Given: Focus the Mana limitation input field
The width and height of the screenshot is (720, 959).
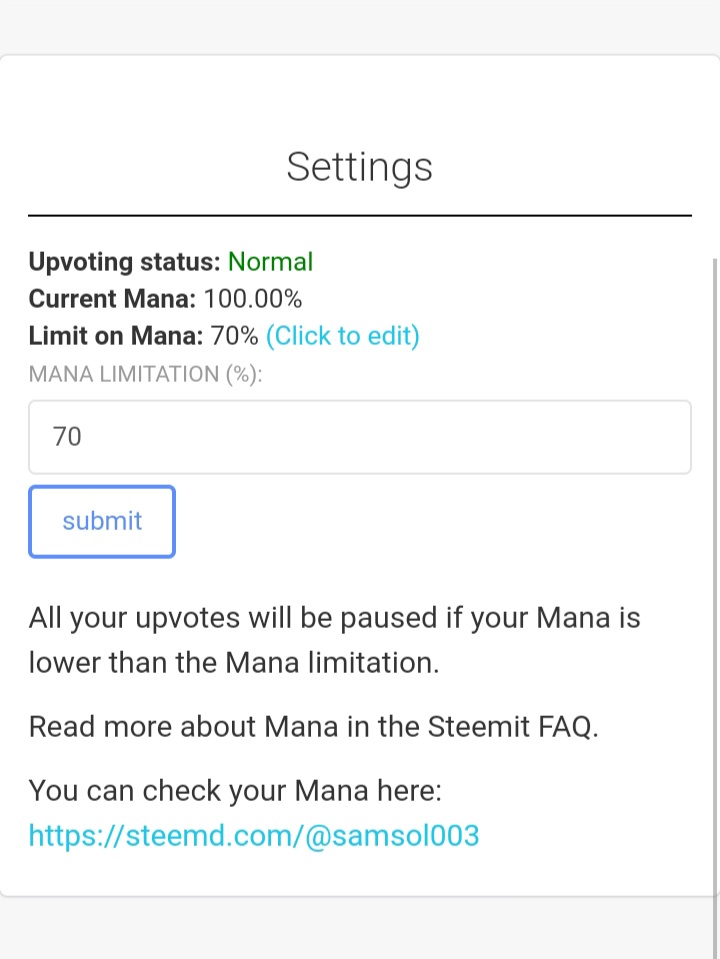Looking at the screenshot, I should (x=359, y=437).
